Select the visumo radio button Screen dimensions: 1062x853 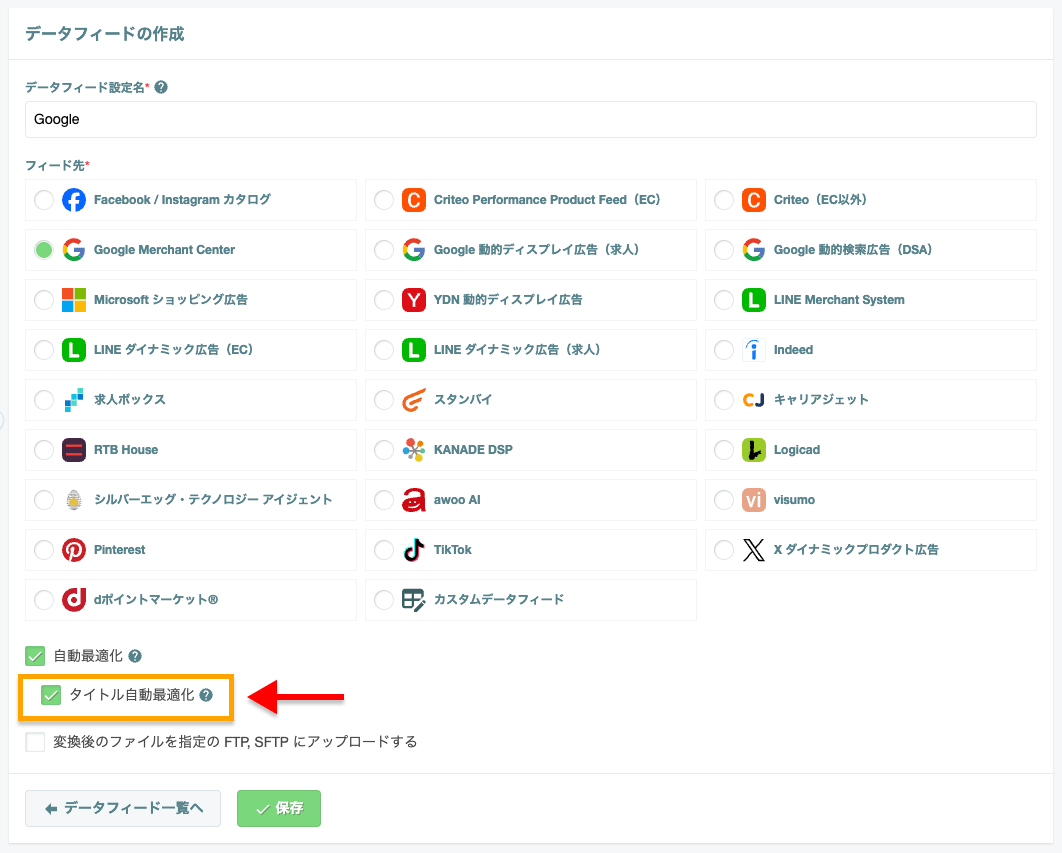coord(724,500)
